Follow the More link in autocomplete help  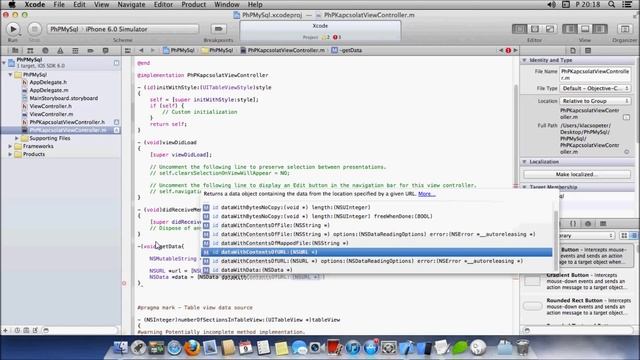point(427,194)
